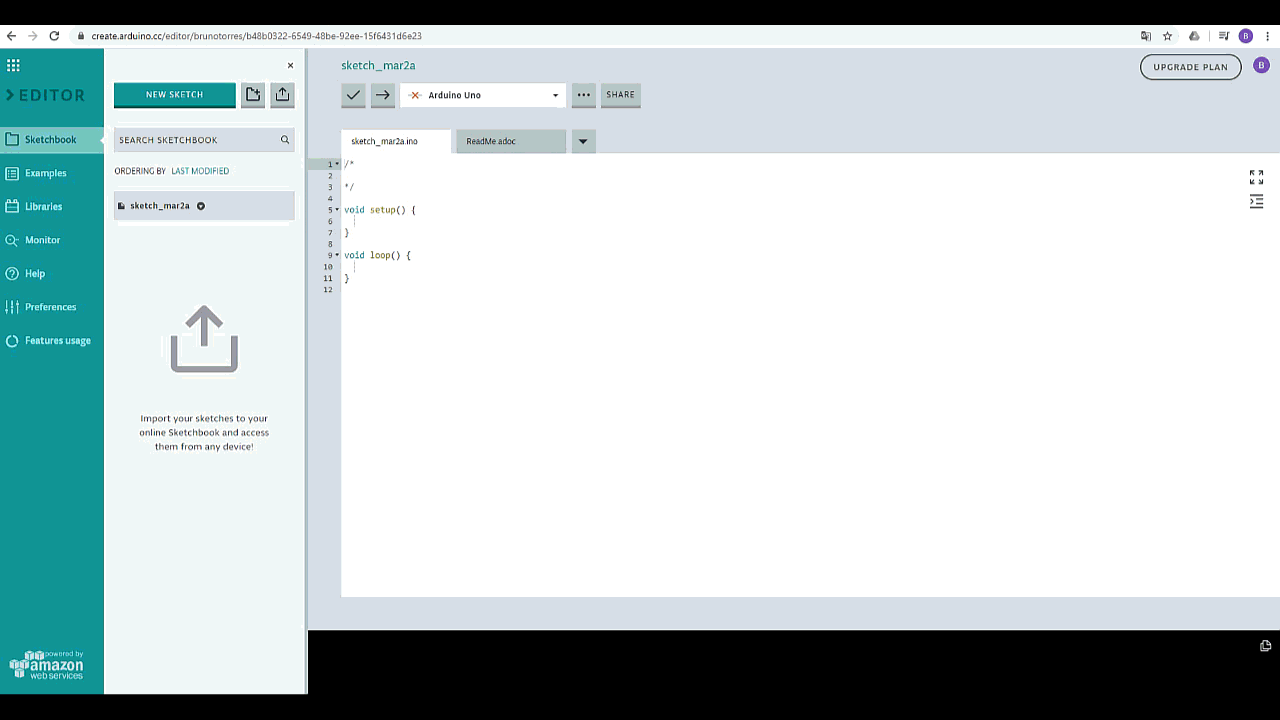Open the three-dots more options menu

coord(584,95)
